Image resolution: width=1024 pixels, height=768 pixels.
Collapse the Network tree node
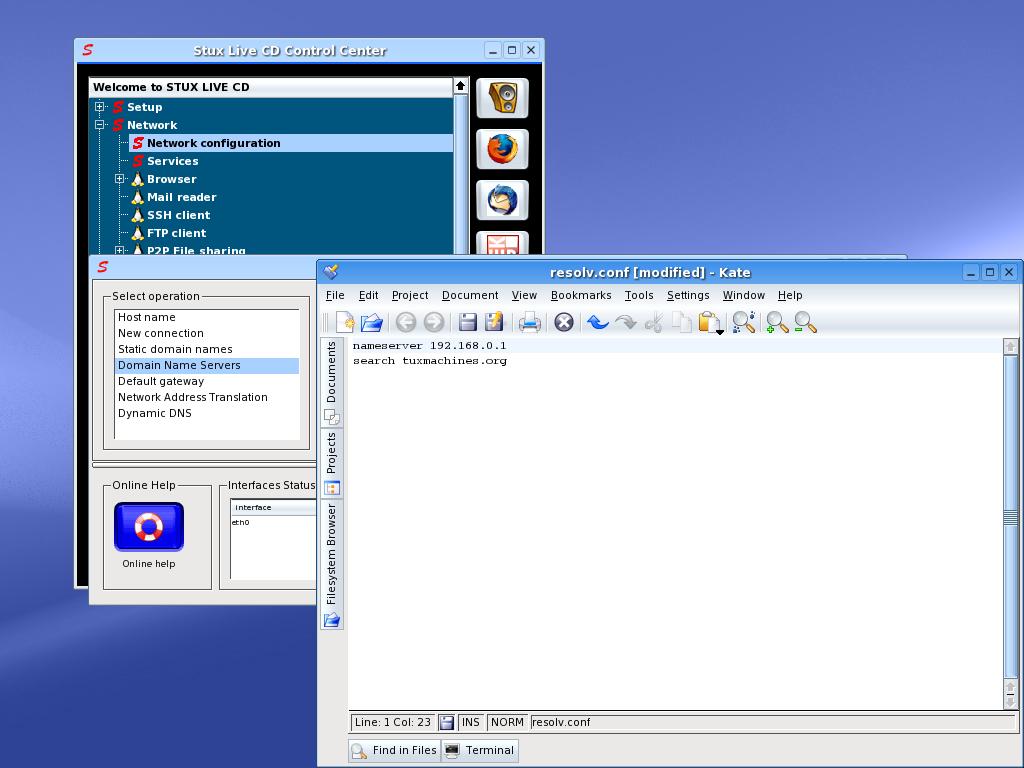100,125
